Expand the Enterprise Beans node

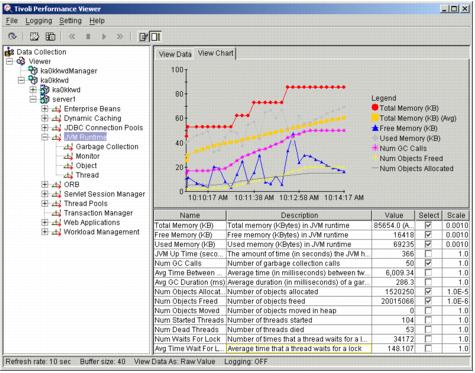[45, 109]
